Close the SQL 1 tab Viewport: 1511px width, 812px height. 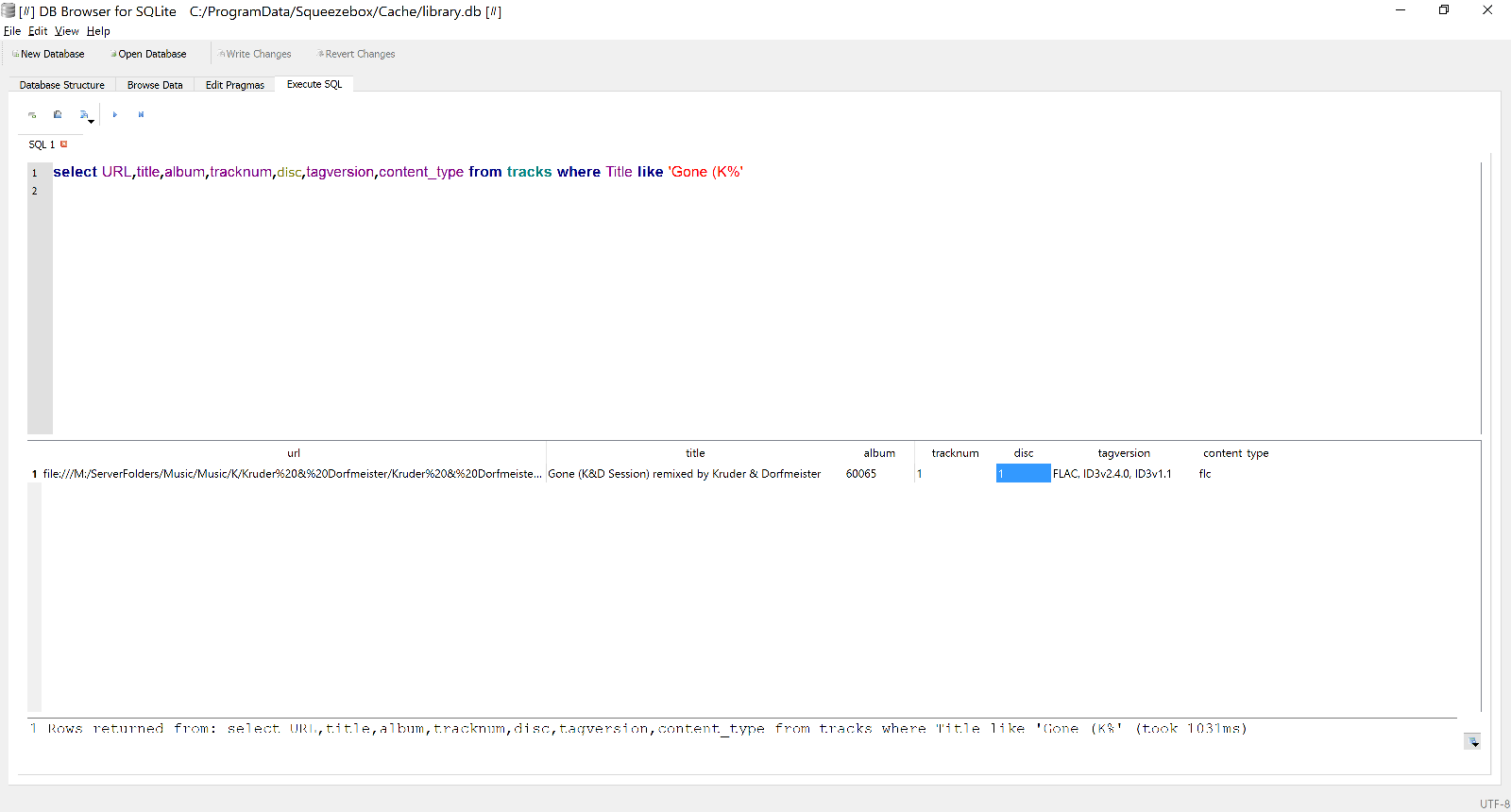click(x=64, y=144)
